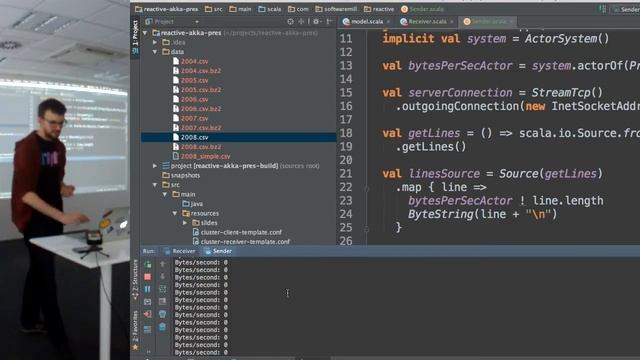Select cluster-client-template.conf file
The width and height of the screenshot is (640, 360).
241,232
